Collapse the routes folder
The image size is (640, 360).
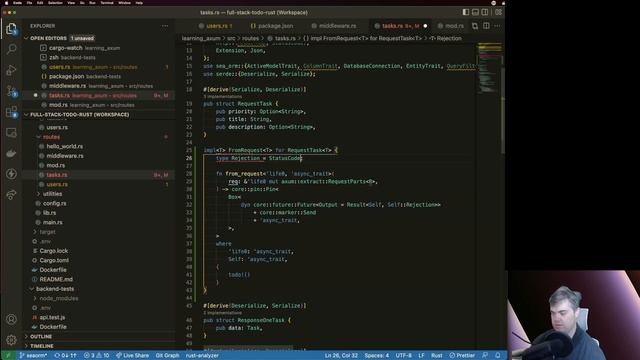[x=51, y=137]
